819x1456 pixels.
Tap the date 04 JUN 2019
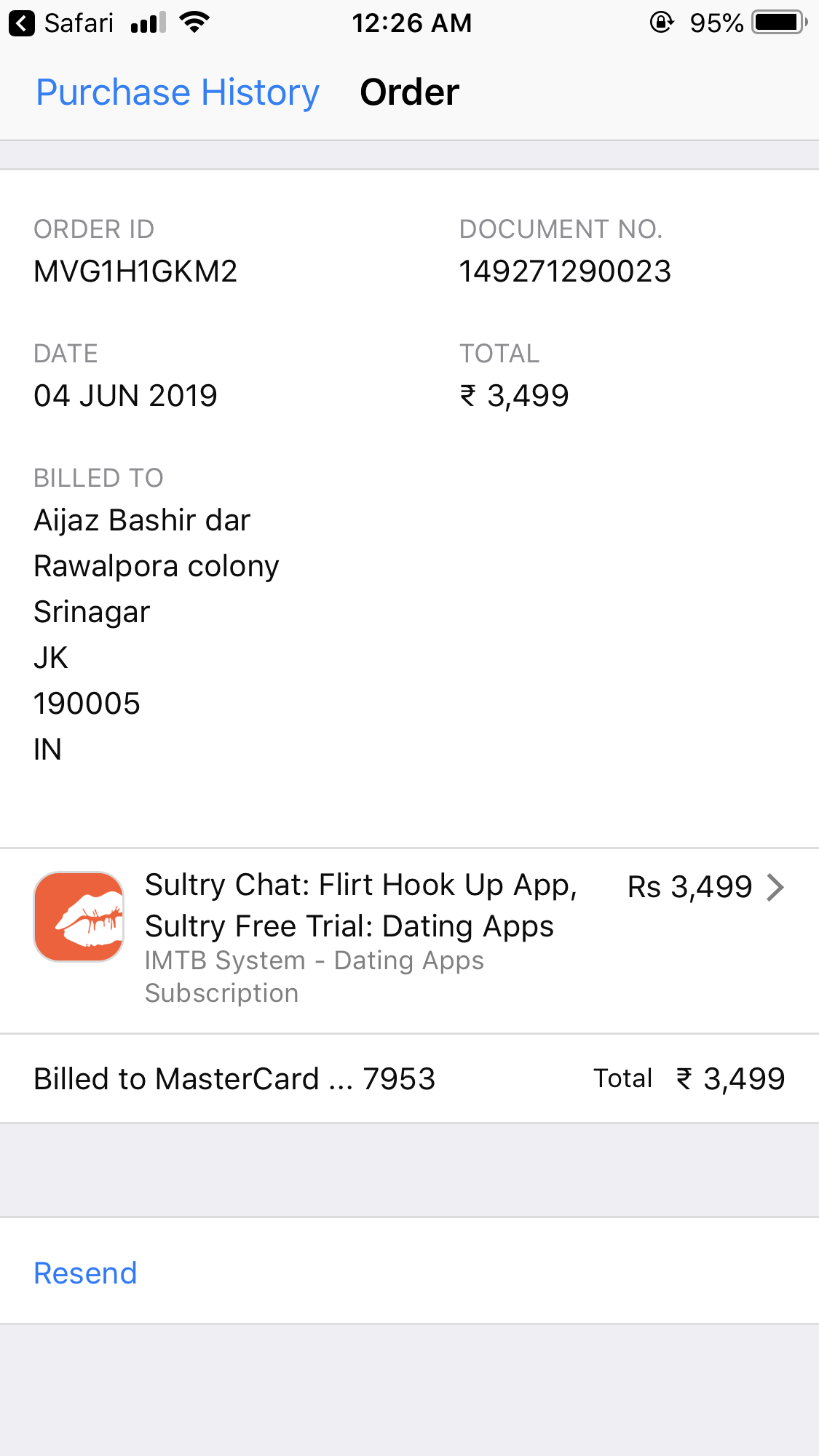pos(125,396)
